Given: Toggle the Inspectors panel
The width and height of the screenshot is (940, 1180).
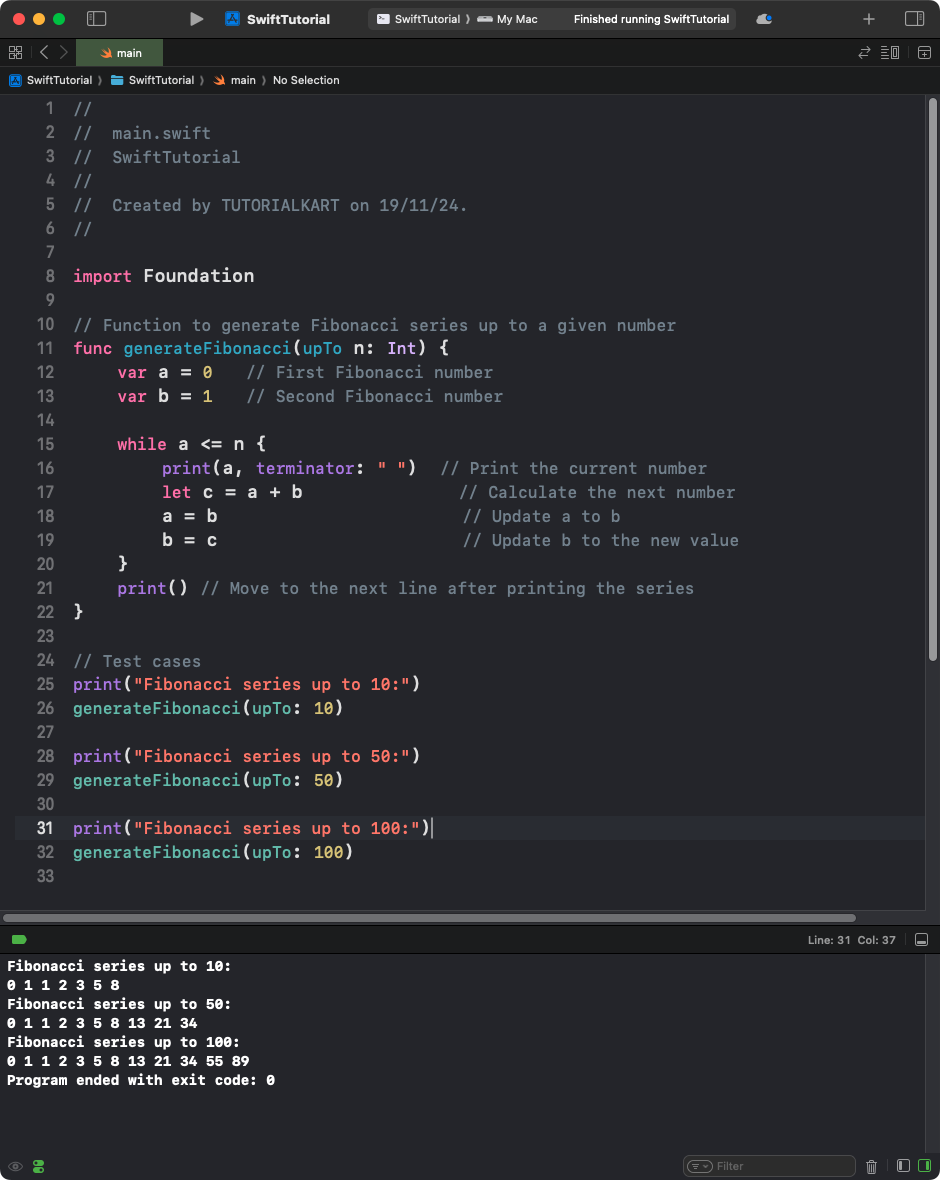Looking at the screenshot, I should (x=912, y=17).
